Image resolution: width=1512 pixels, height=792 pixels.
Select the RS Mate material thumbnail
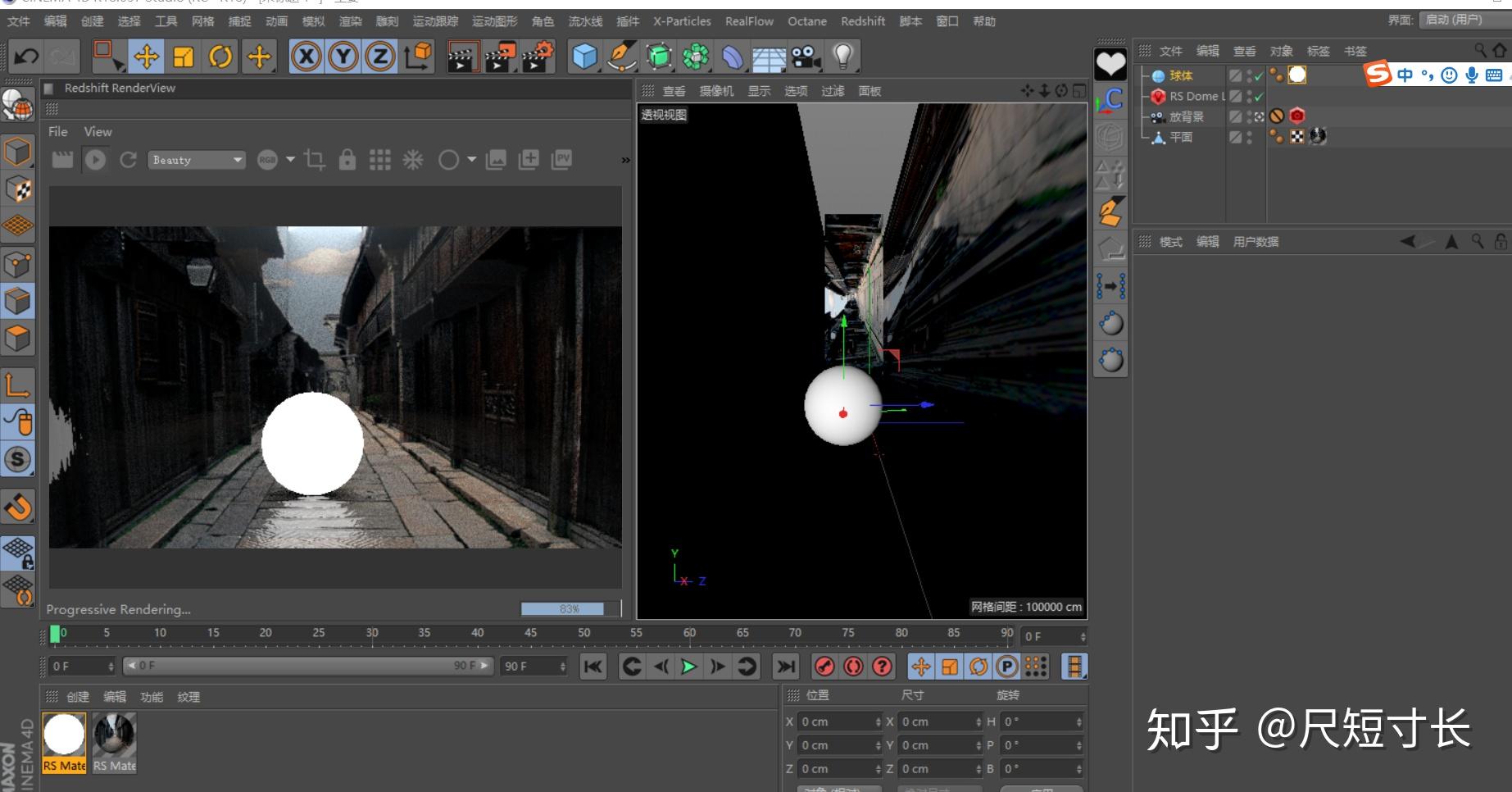tap(64, 735)
